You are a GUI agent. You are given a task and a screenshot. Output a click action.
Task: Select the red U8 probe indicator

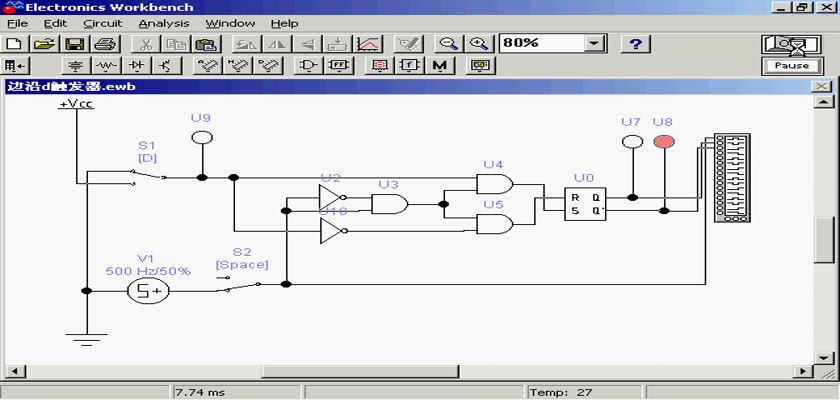click(664, 141)
